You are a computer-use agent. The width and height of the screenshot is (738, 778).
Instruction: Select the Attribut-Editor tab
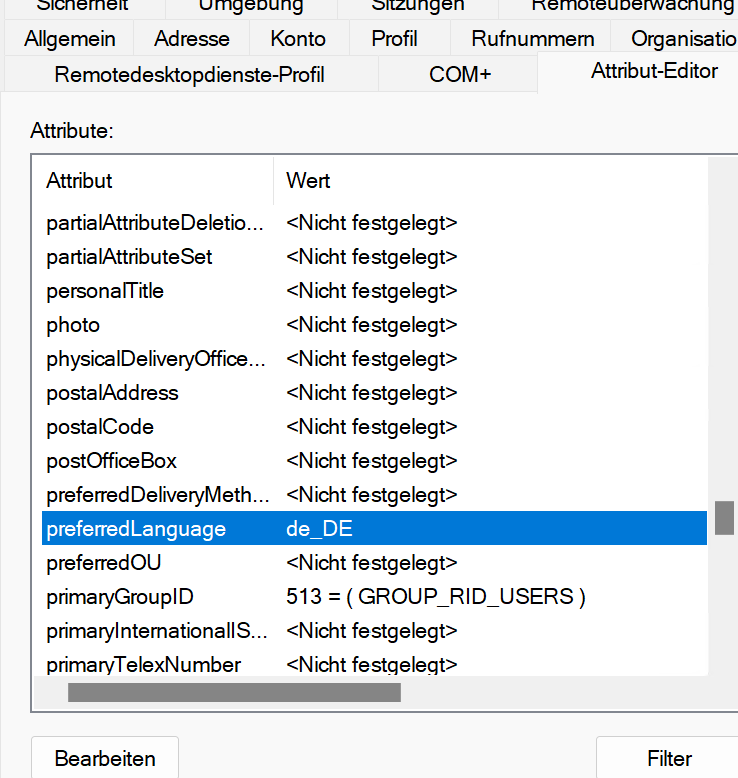point(654,71)
